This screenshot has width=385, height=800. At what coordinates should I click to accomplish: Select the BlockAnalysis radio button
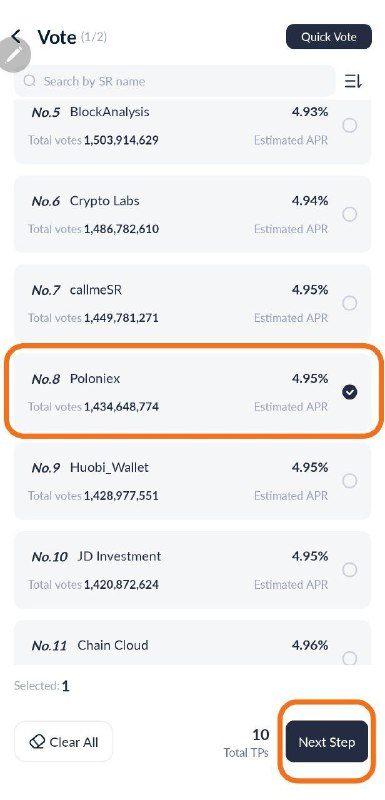point(349,126)
